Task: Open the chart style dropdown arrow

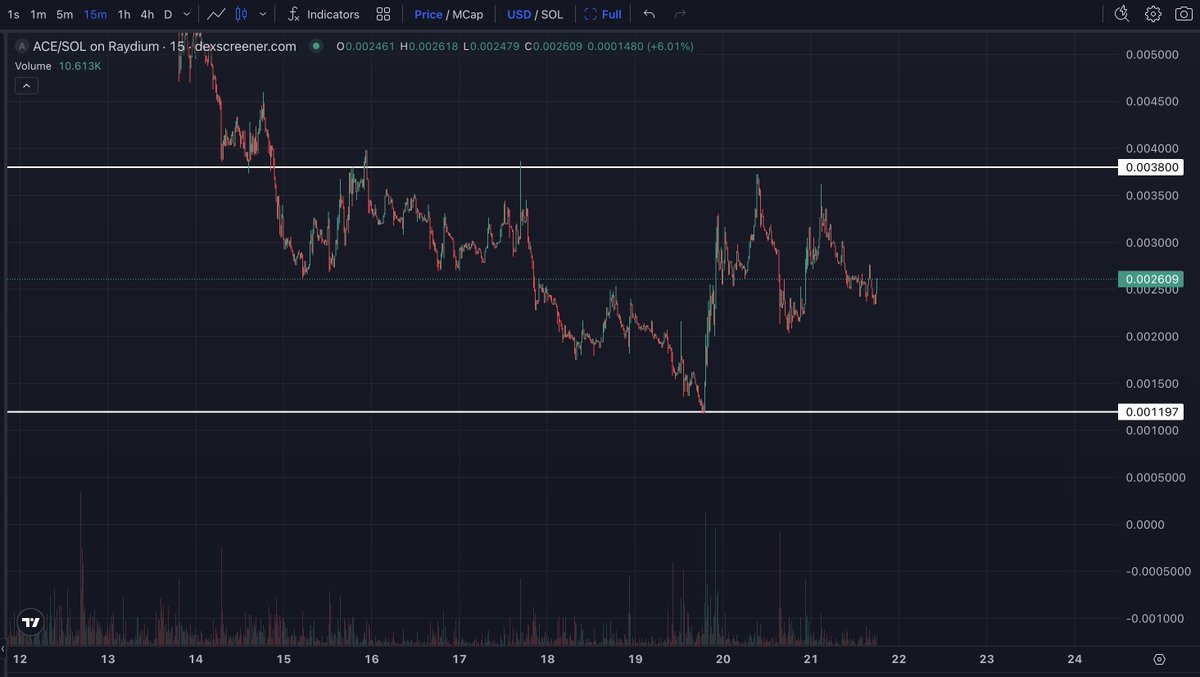Action: click(262, 14)
